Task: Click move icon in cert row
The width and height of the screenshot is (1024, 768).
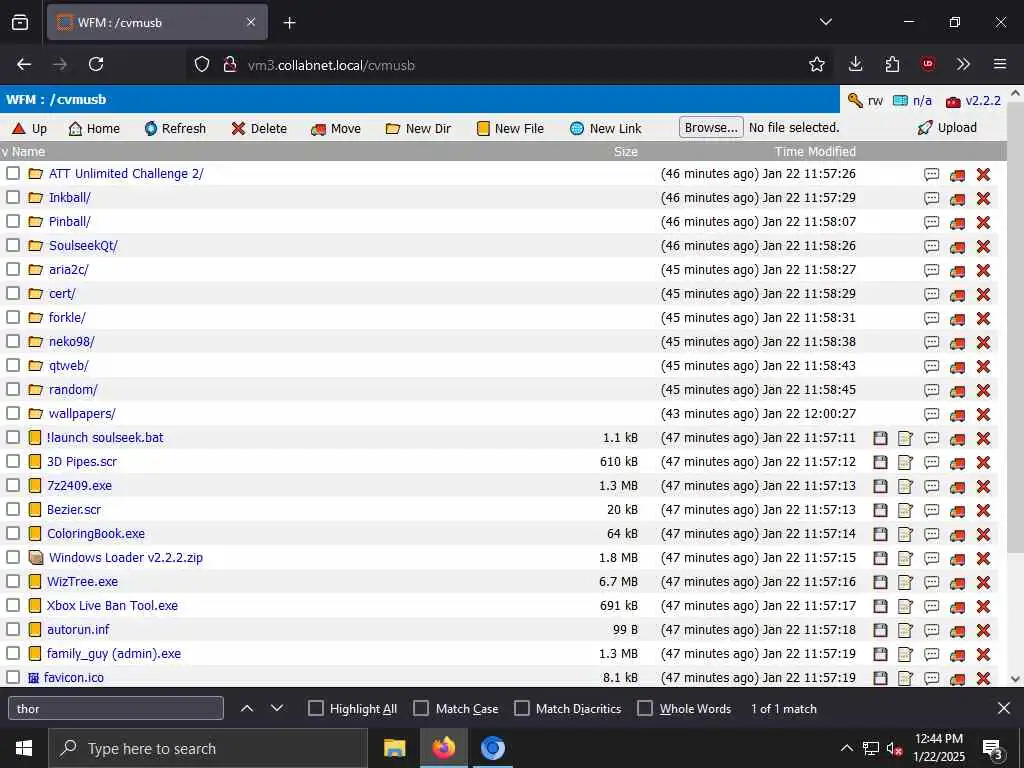Action: pyautogui.click(x=957, y=295)
